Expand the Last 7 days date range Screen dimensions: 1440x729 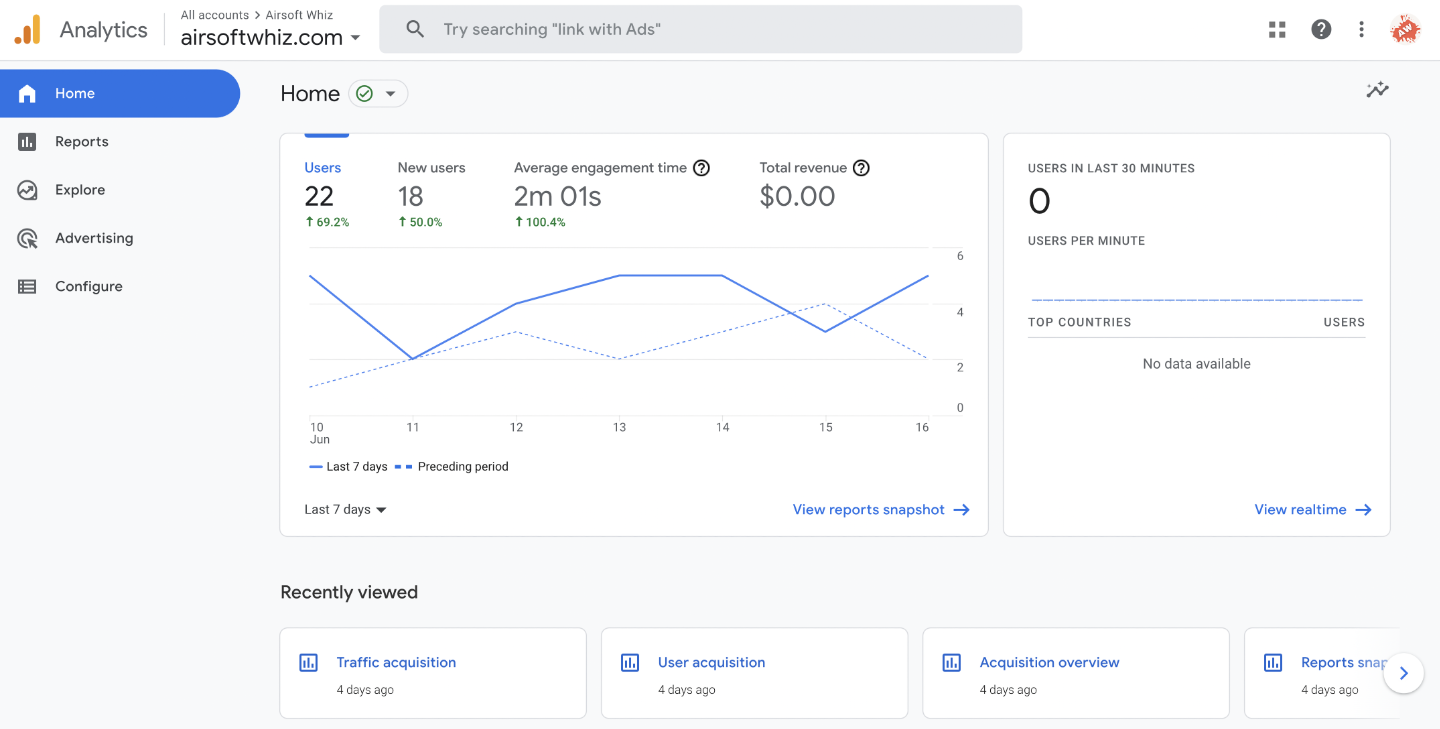pyautogui.click(x=345, y=510)
